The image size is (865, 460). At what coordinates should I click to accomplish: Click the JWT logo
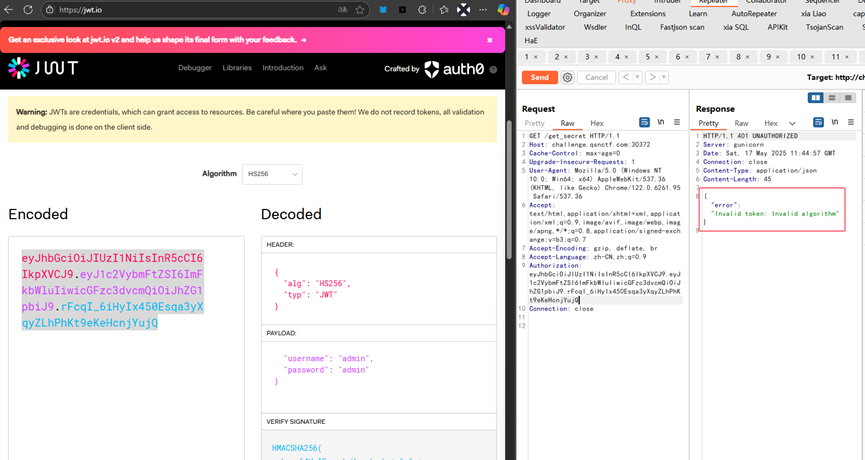click(43, 68)
